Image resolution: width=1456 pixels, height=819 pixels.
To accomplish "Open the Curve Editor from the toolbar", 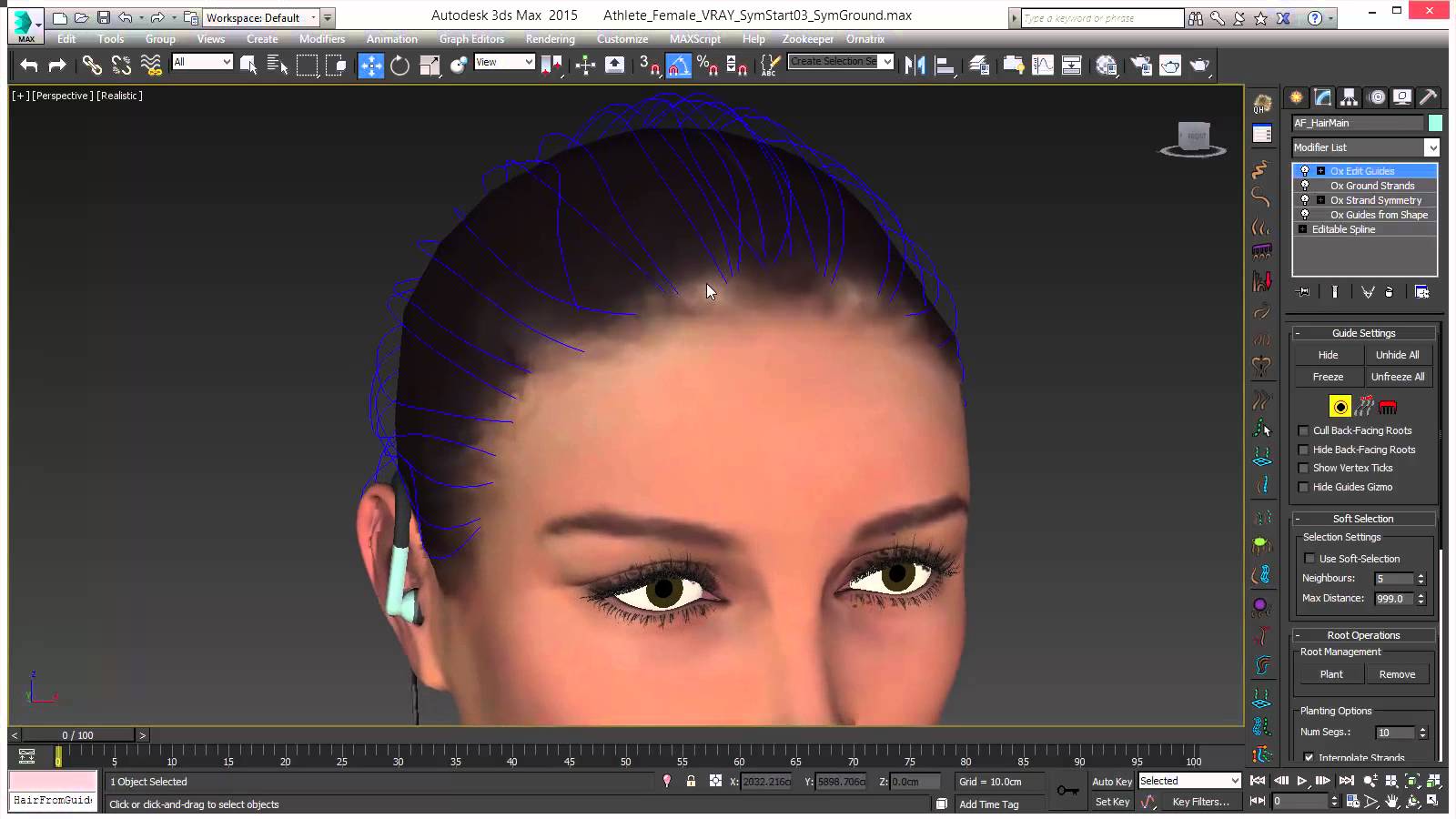I will tap(1043, 65).
